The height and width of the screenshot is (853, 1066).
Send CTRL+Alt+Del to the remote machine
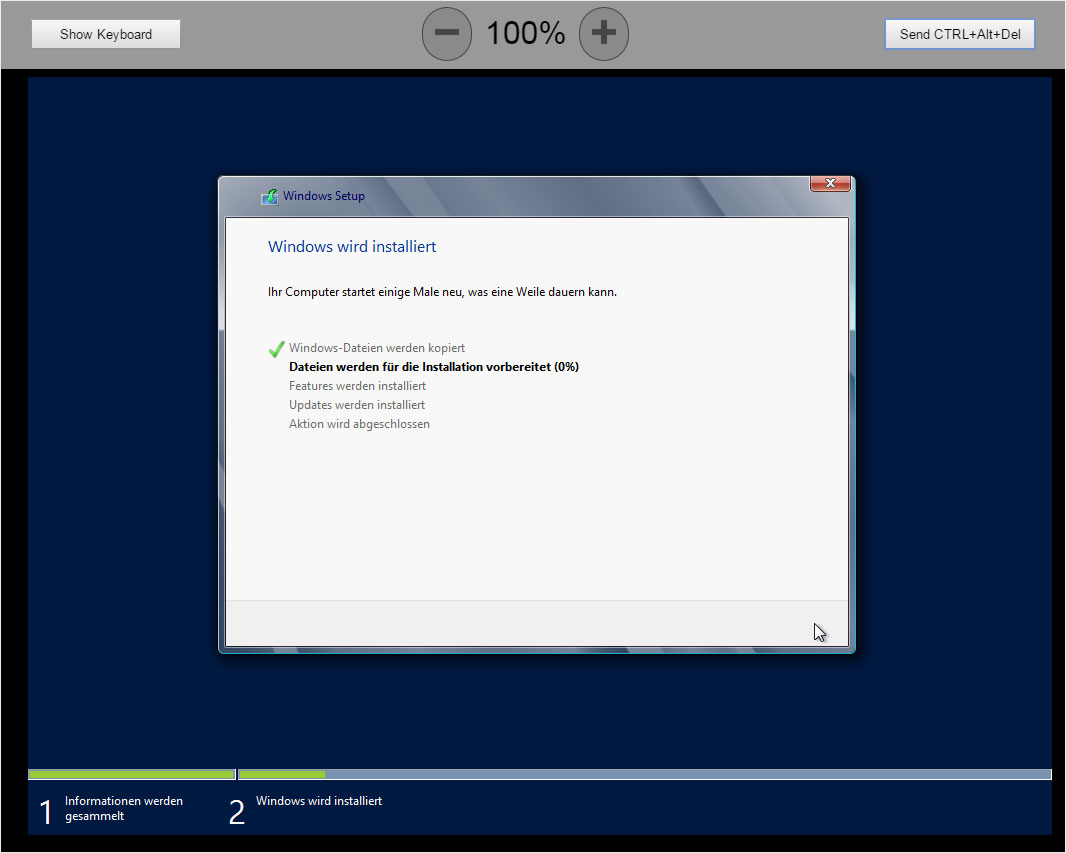coord(959,34)
